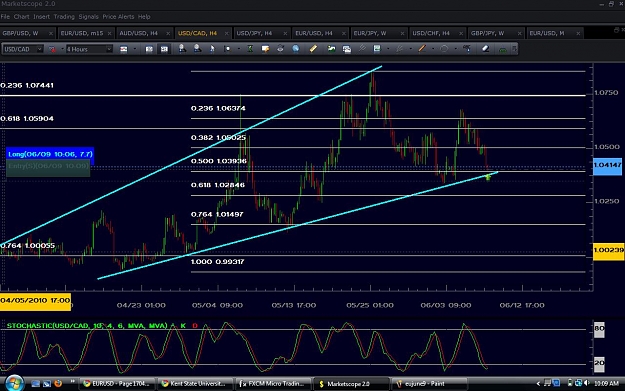The image size is (625, 391).
Task: Click the hourglass indicator icon in toolbar
Action: (x=250, y=49)
